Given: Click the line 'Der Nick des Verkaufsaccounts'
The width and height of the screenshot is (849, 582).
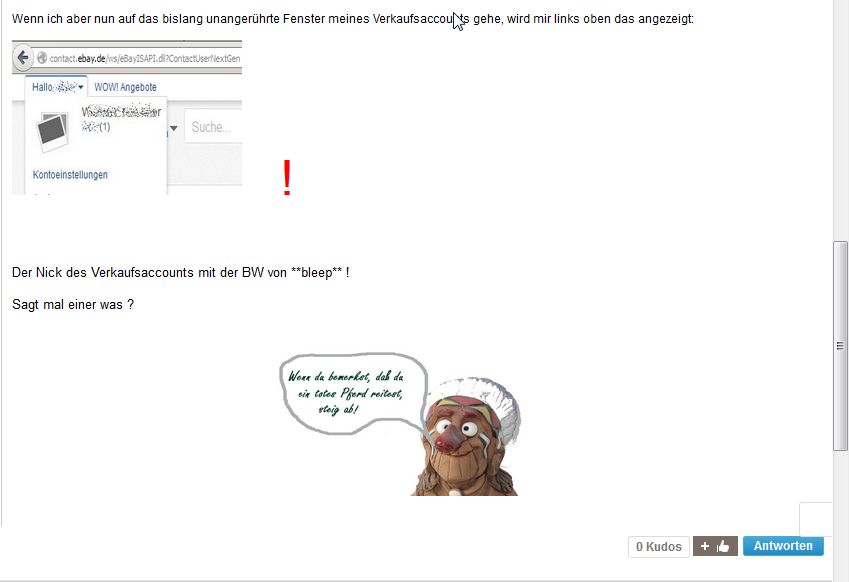Looking at the screenshot, I should coord(180,272).
